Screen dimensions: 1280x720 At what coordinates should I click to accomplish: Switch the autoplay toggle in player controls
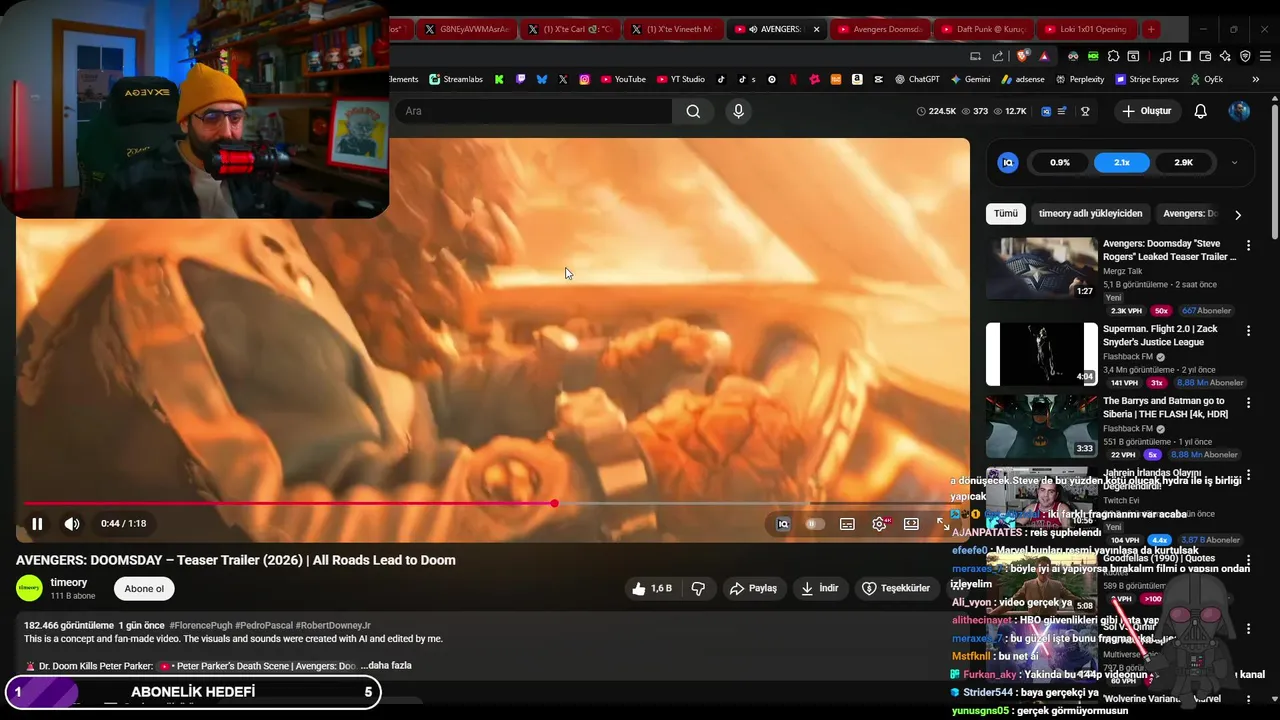815,524
